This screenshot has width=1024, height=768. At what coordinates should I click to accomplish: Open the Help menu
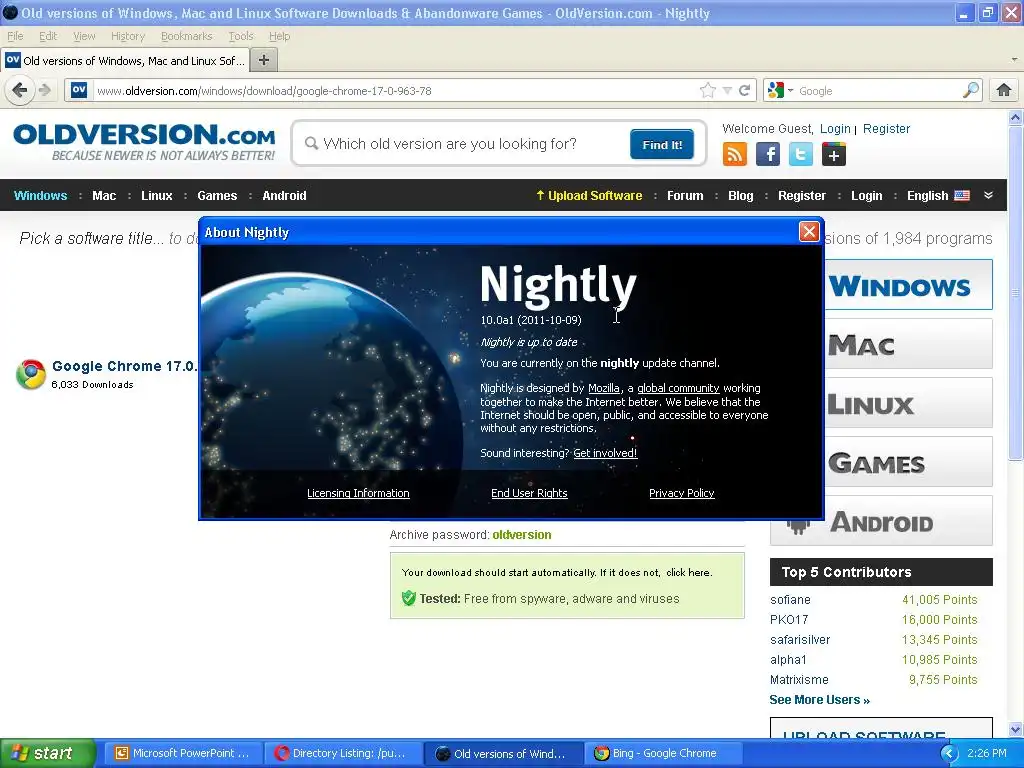click(x=280, y=36)
